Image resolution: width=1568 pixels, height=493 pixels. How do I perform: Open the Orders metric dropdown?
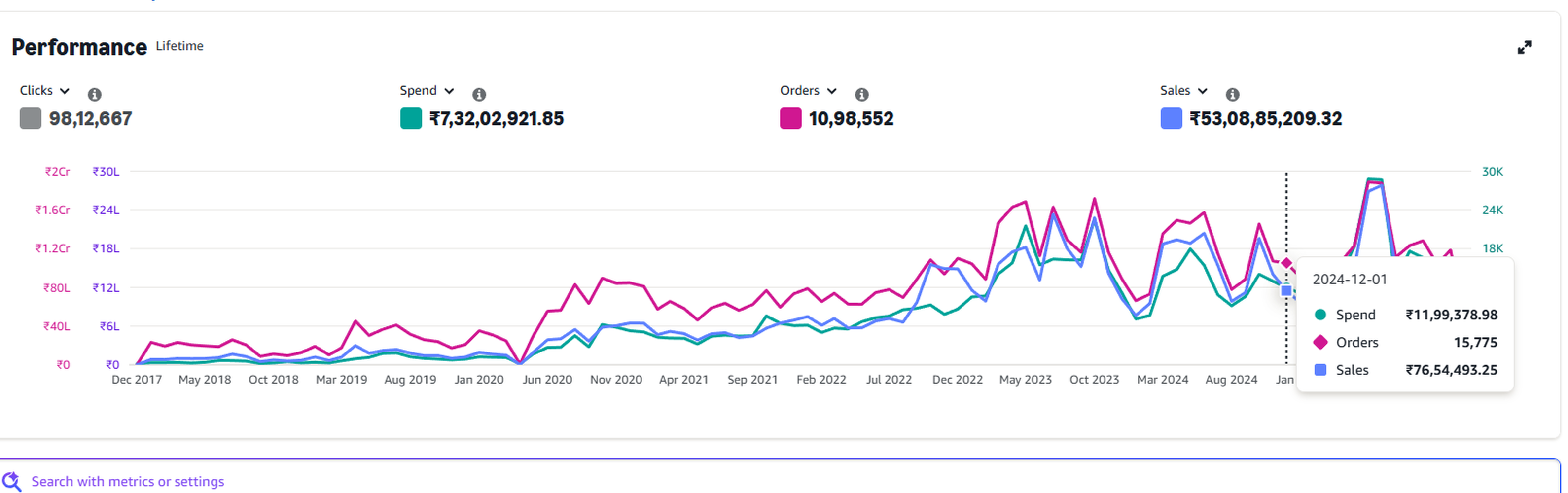point(808,91)
